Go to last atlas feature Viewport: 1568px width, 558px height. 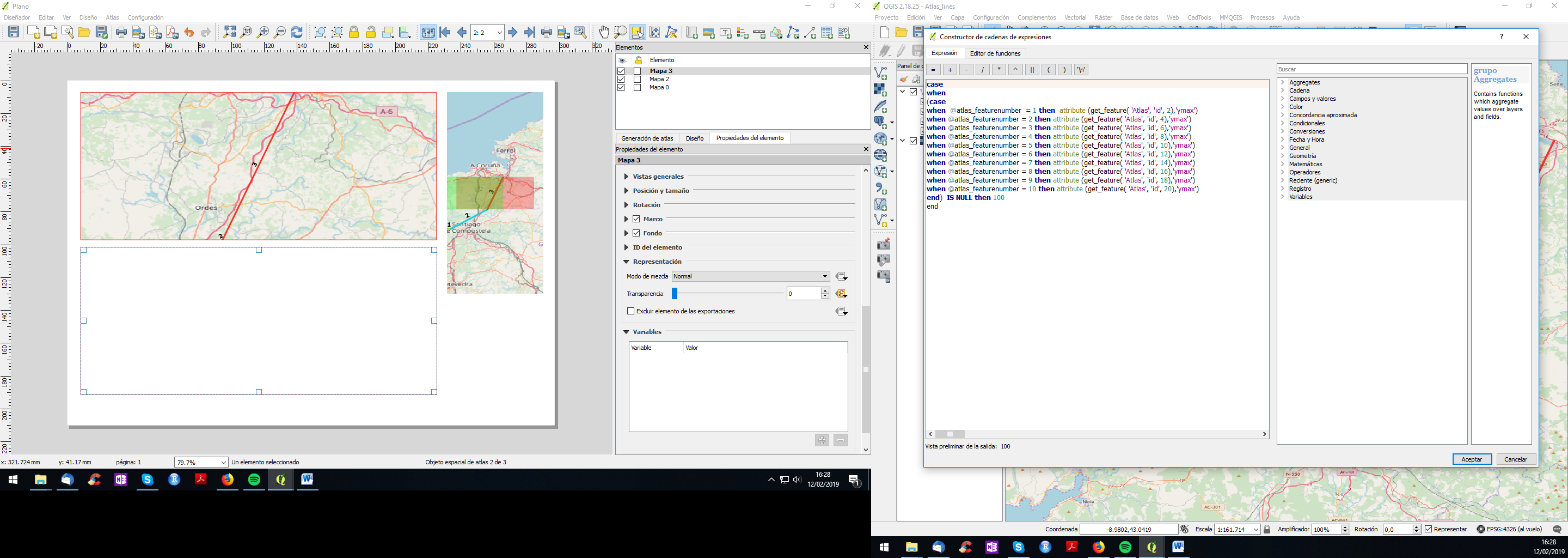coord(530,32)
